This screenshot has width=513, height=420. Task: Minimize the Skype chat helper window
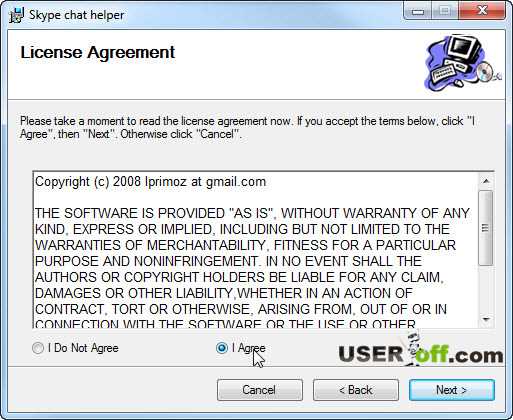pos(418,11)
